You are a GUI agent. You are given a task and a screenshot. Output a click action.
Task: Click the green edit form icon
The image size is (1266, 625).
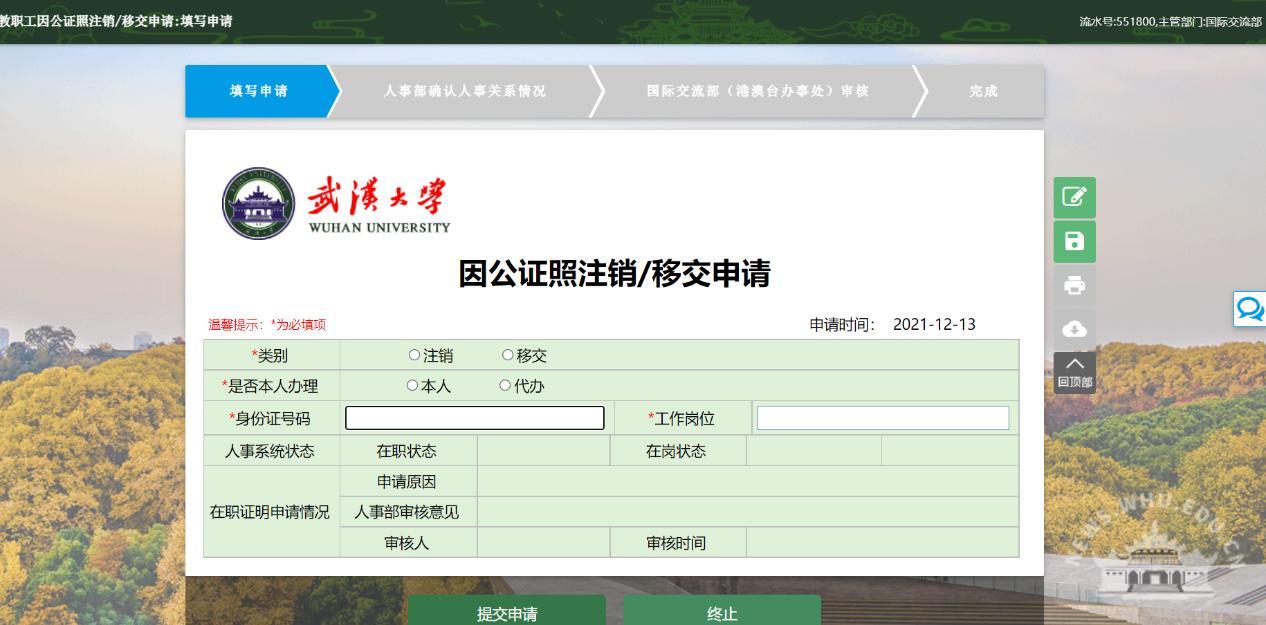click(x=1074, y=197)
